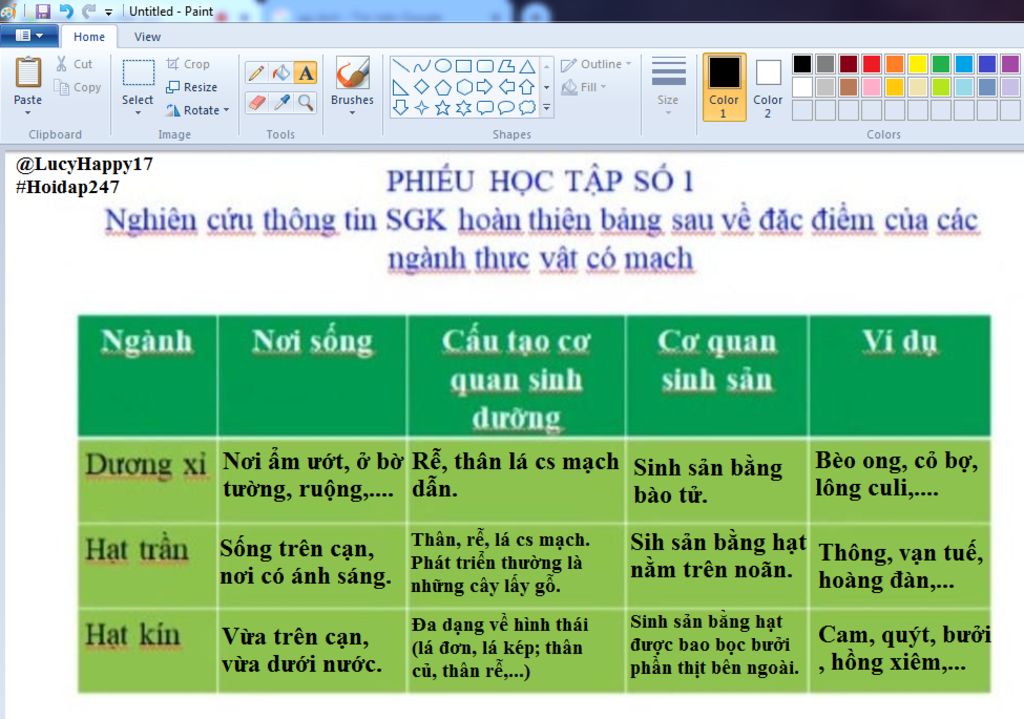Click the Cut button
The height and width of the screenshot is (719, 1024).
coord(74,64)
